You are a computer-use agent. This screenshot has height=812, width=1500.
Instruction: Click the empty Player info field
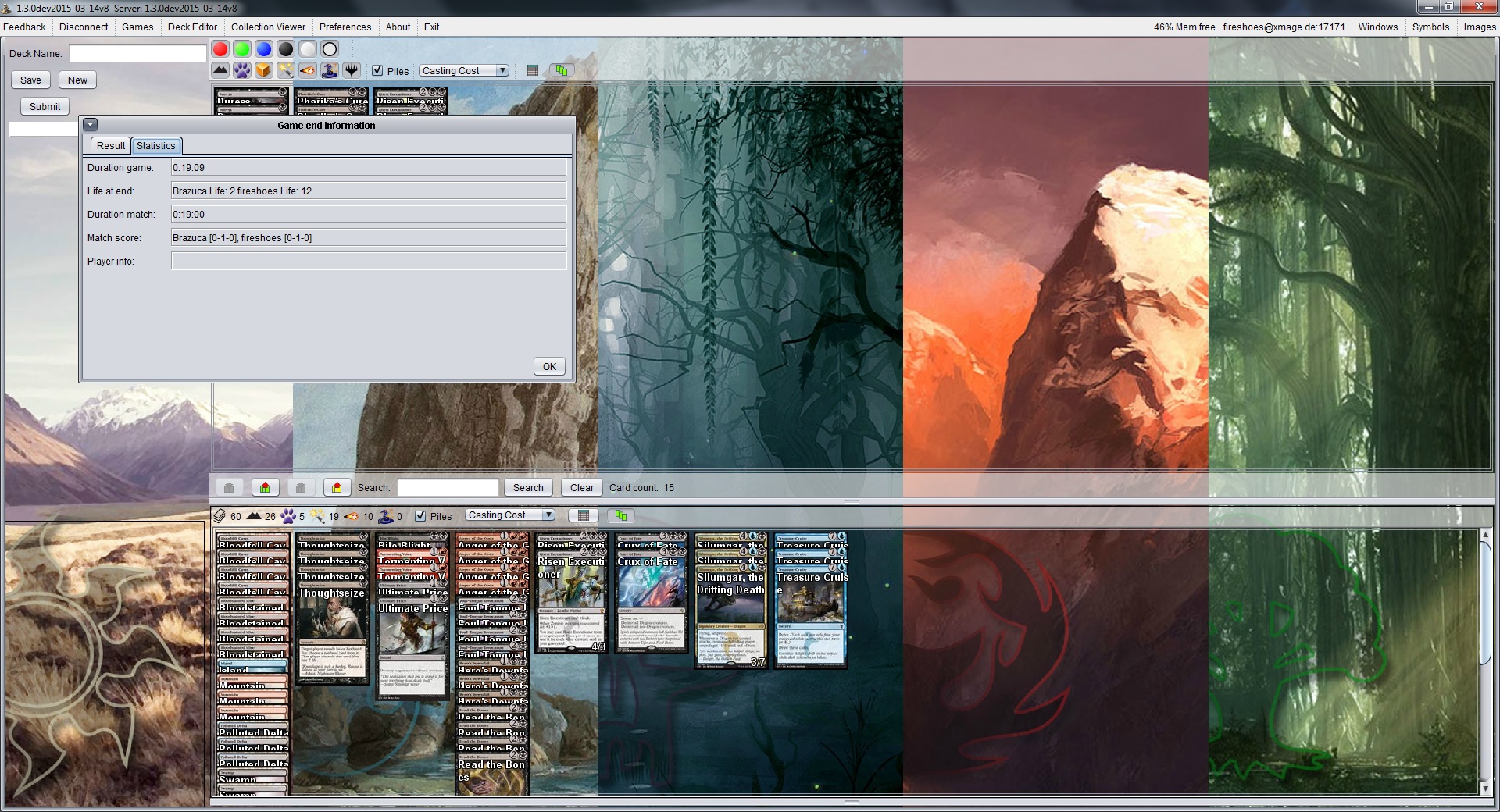pos(369,261)
